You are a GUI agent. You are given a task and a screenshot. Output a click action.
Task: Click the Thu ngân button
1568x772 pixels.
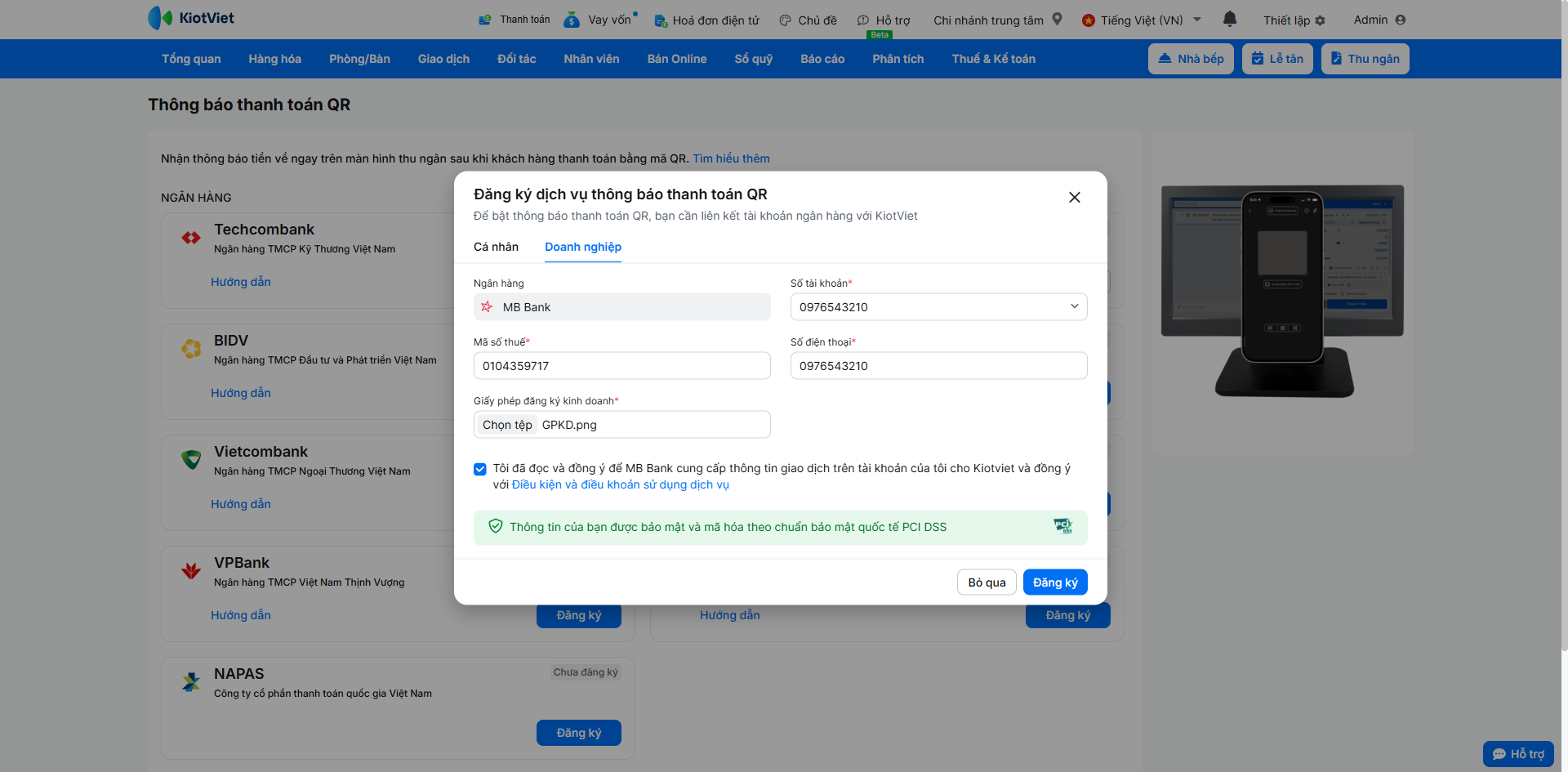point(1365,59)
